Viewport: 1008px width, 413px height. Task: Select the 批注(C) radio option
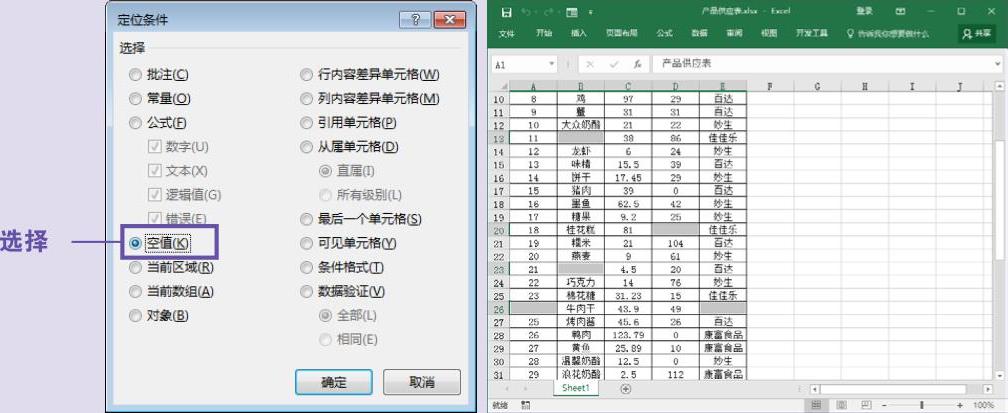[x=158, y=75]
